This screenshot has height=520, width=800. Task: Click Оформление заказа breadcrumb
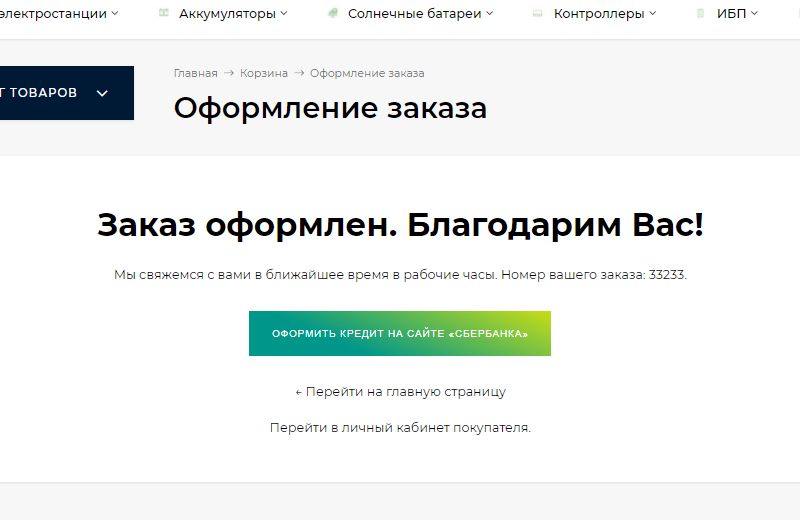click(367, 73)
